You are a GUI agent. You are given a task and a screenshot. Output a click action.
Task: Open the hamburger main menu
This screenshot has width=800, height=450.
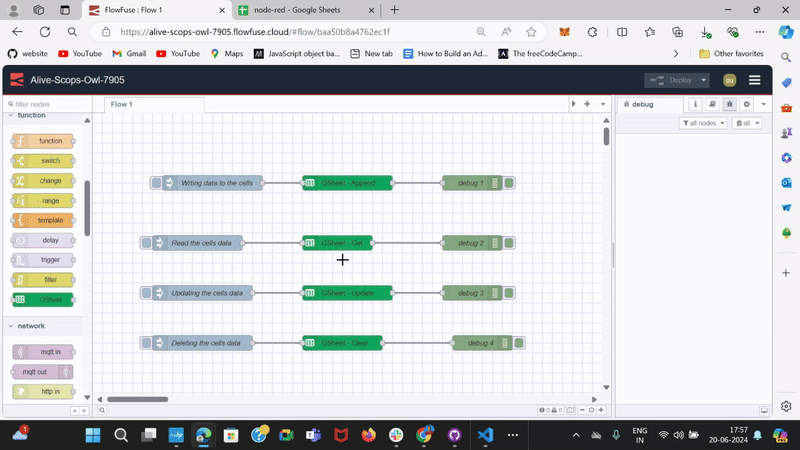tap(754, 80)
